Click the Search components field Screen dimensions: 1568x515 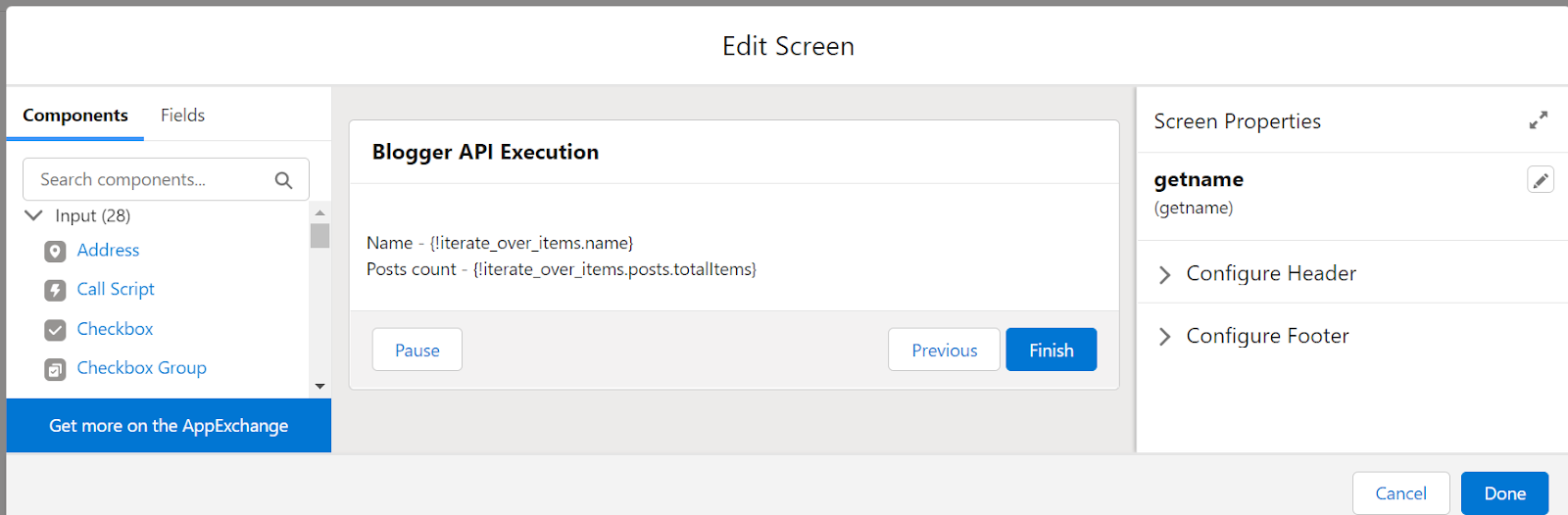(166, 179)
